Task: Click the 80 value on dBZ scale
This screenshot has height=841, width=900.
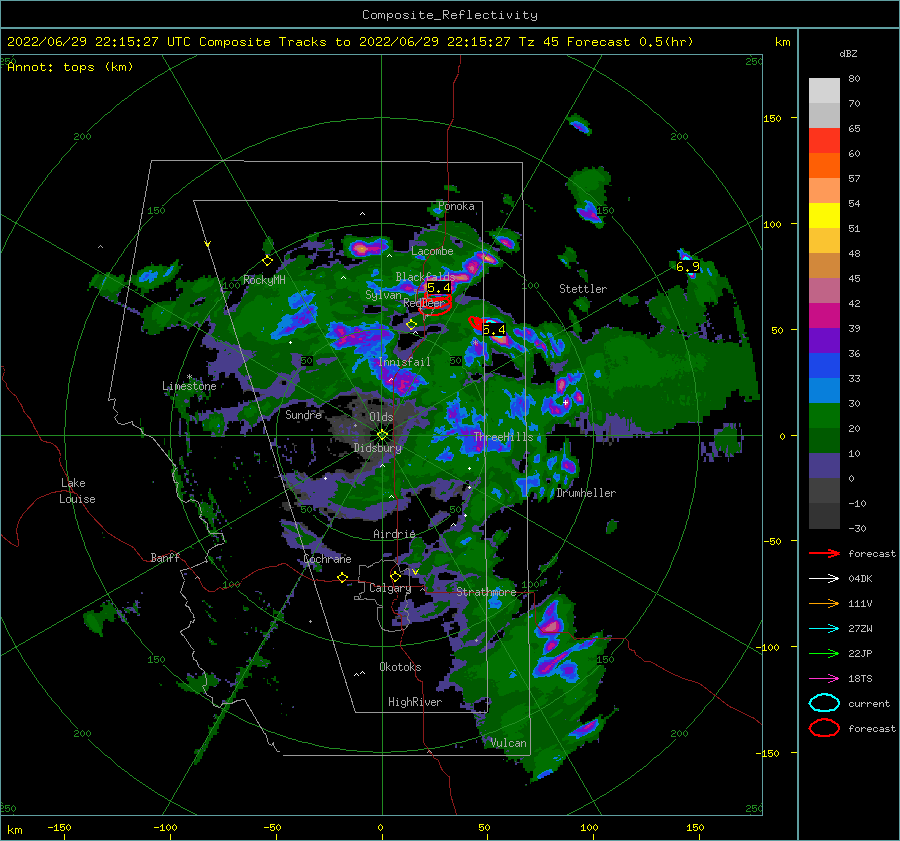Action: pyautogui.click(x=854, y=79)
